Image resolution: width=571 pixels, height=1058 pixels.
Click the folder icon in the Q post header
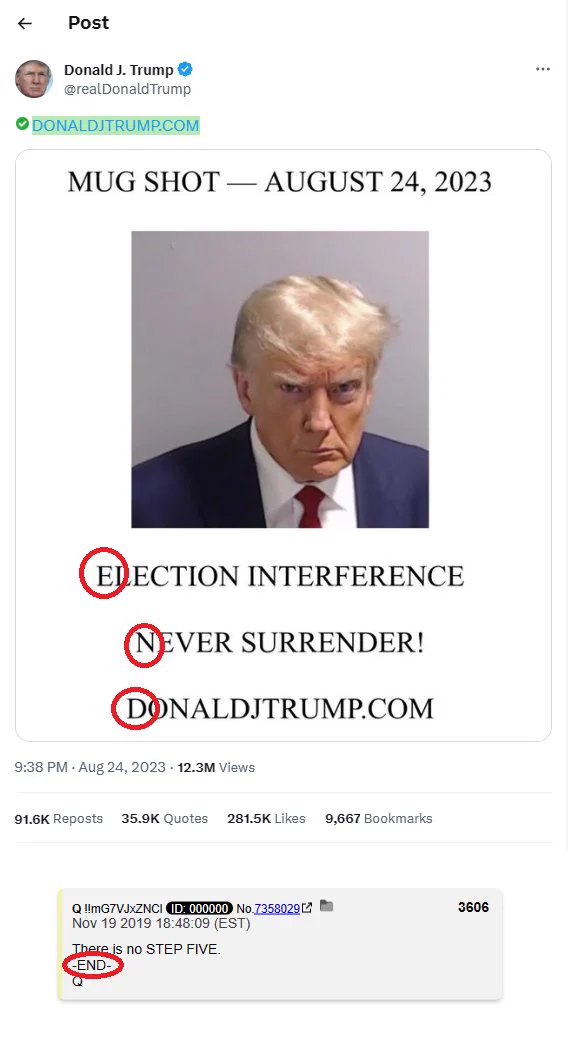pyautogui.click(x=326, y=906)
